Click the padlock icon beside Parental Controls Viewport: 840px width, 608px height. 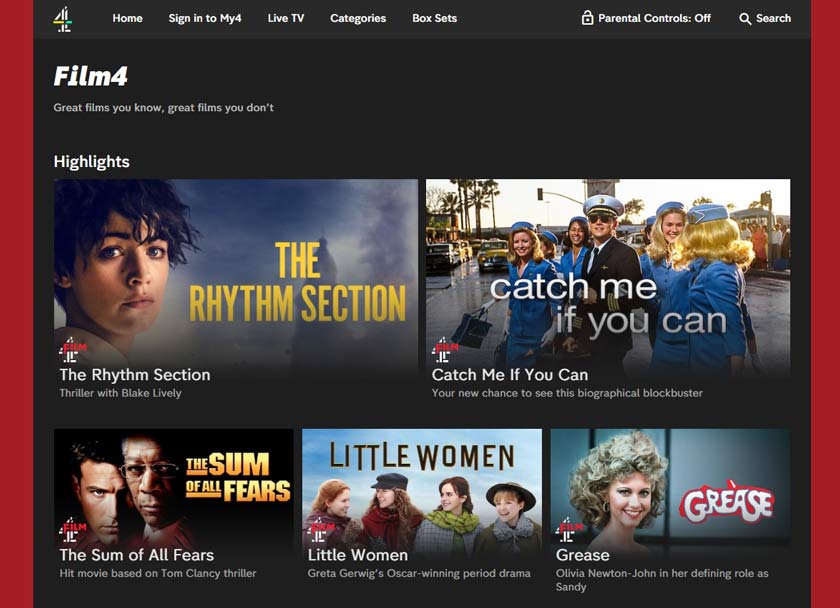click(x=587, y=18)
